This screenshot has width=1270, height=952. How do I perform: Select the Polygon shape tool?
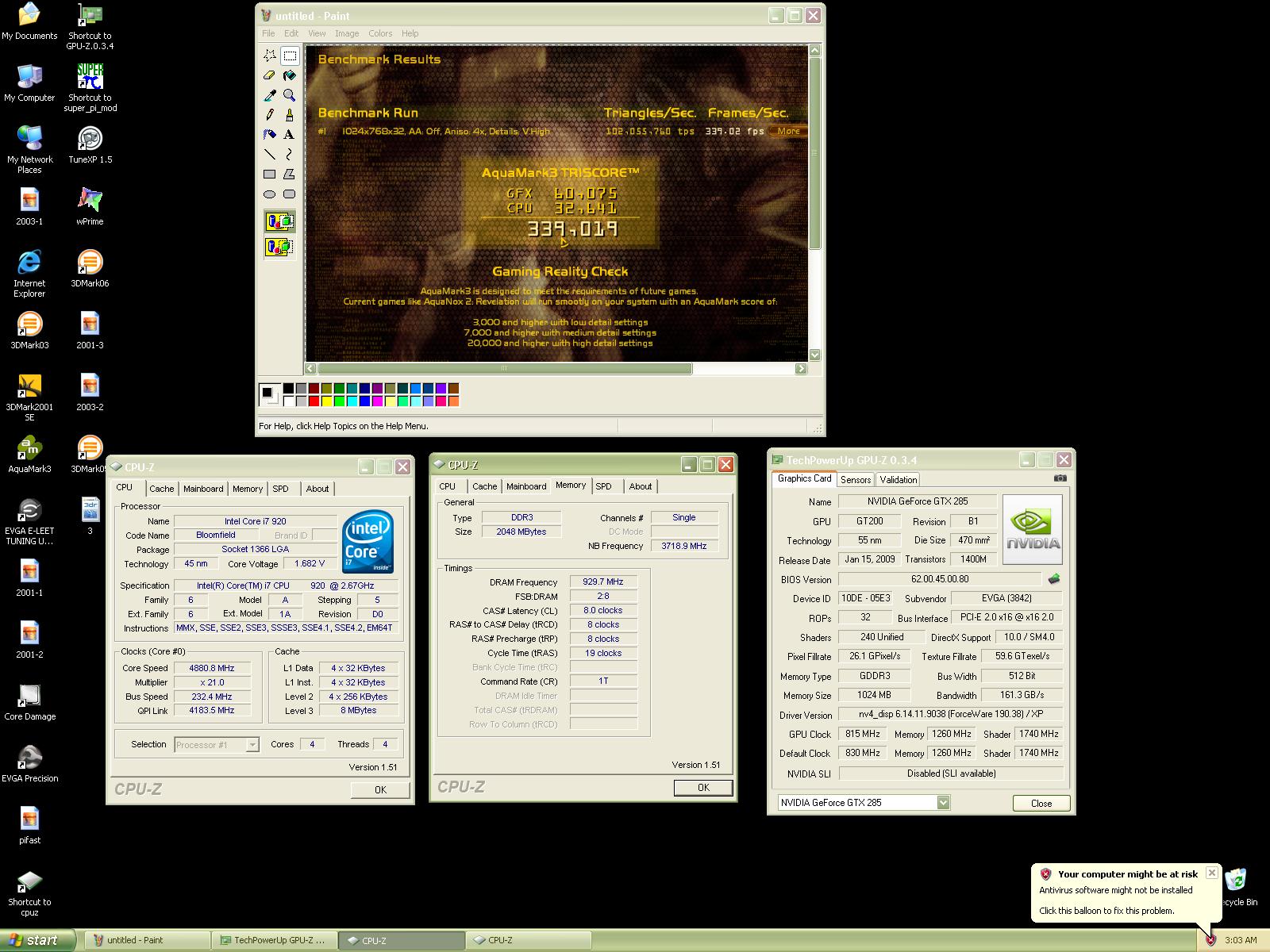[x=290, y=175]
